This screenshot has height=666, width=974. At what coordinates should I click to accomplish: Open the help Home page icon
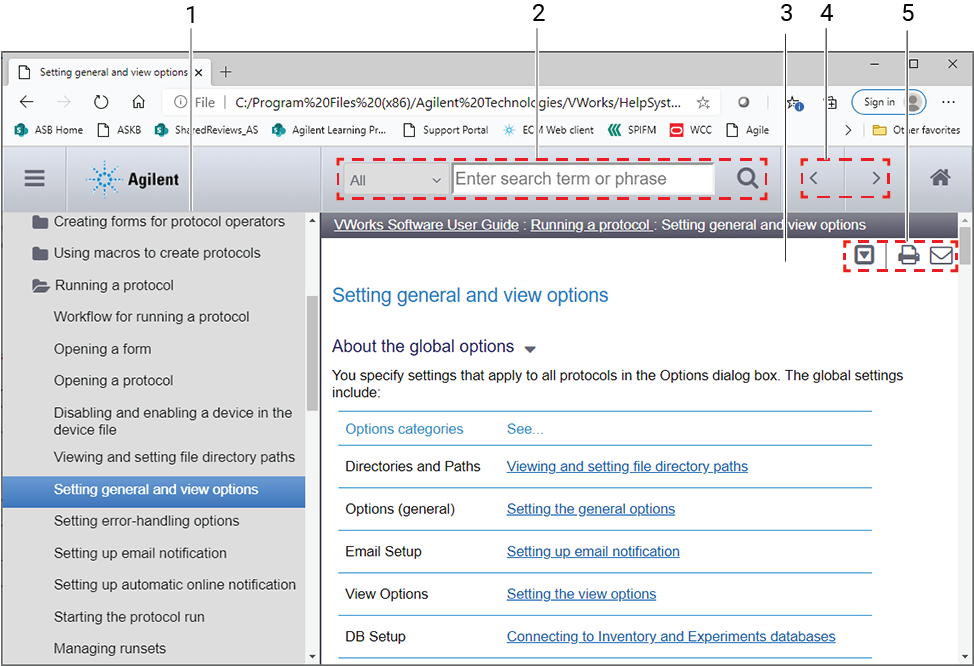point(940,178)
